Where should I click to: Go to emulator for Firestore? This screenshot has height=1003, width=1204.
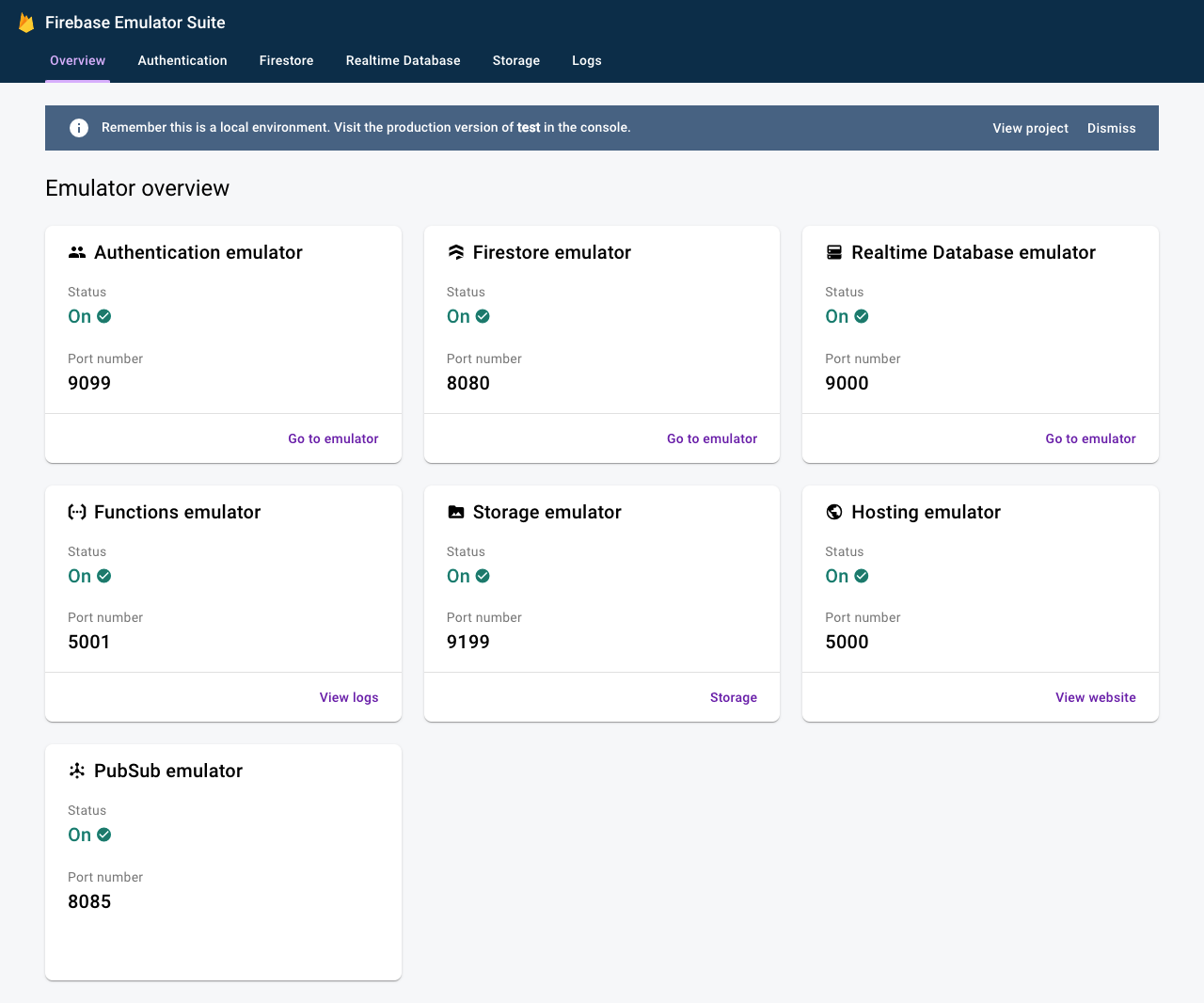pyautogui.click(x=712, y=438)
